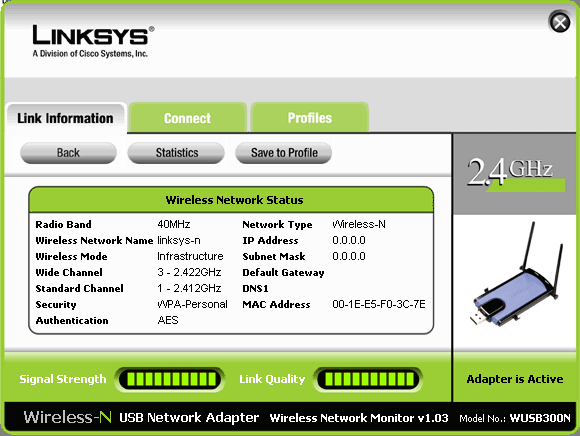Click the Wireless Network Name label
Screen dimensions: 580x436
coord(94,240)
